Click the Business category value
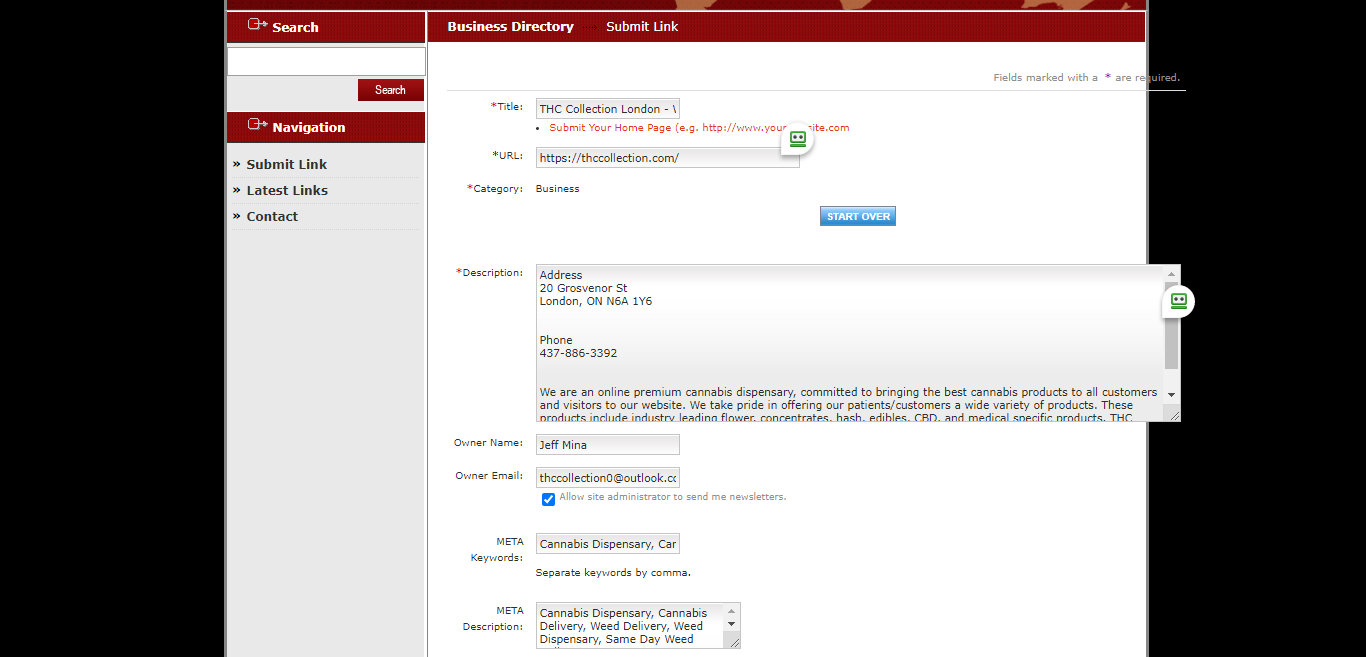Viewport: 1366px width, 657px height. point(557,188)
